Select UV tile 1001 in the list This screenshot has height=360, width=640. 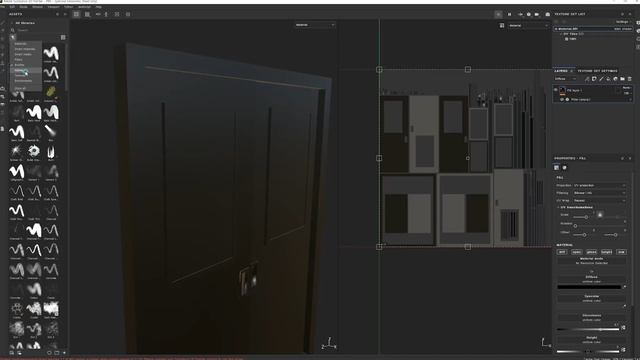tap(573, 39)
